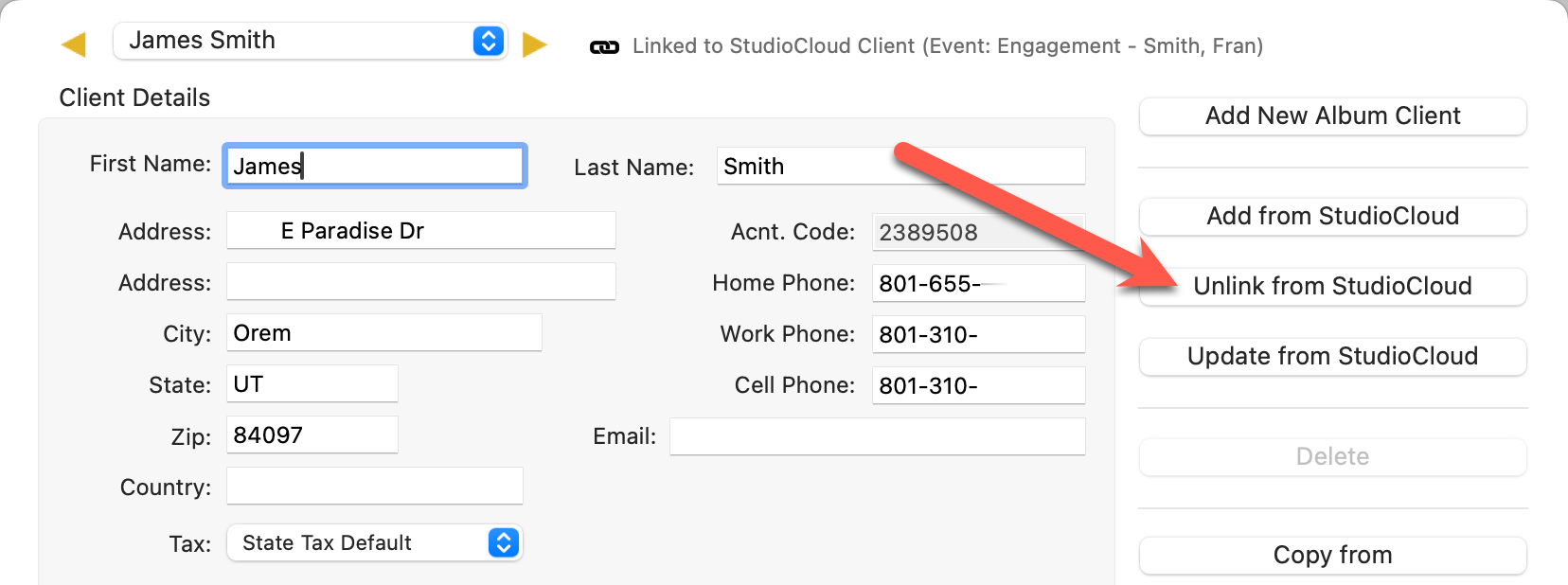The height and width of the screenshot is (585, 1568).
Task: Click the Copy from button
Action: click(x=1332, y=556)
